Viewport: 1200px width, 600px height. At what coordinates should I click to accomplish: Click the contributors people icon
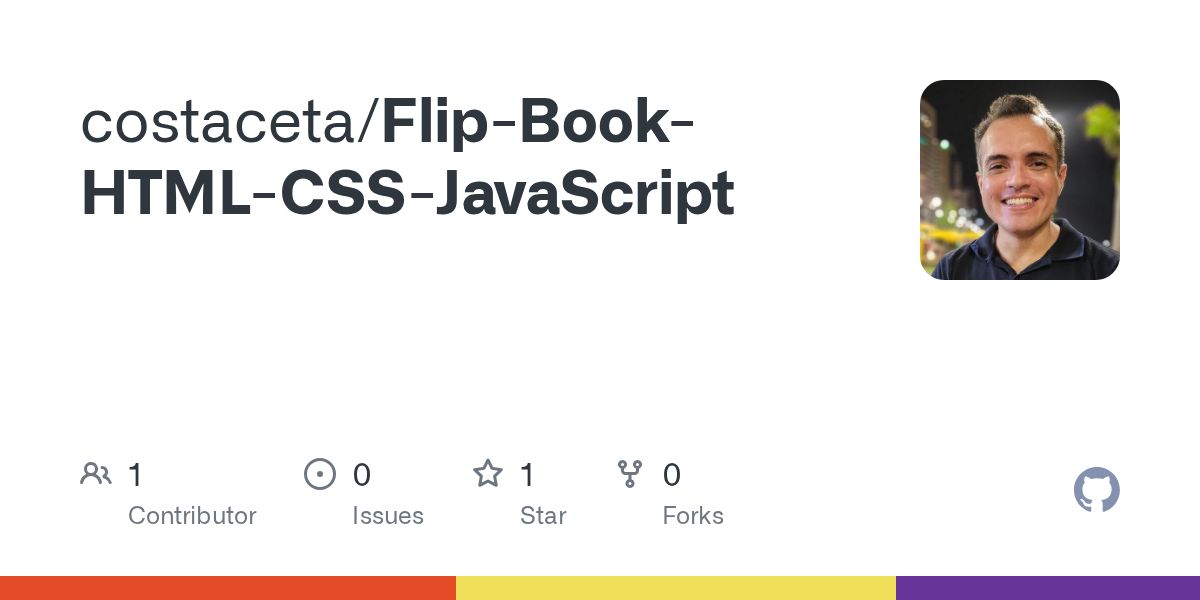(96, 474)
